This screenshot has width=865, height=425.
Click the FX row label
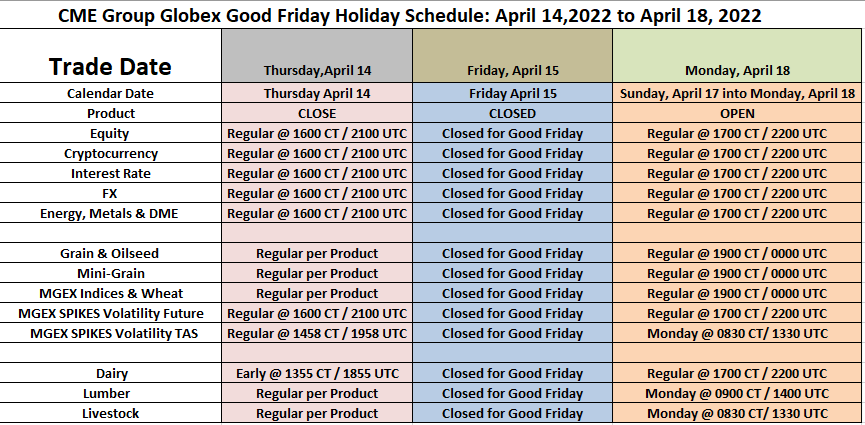tap(110, 193)
